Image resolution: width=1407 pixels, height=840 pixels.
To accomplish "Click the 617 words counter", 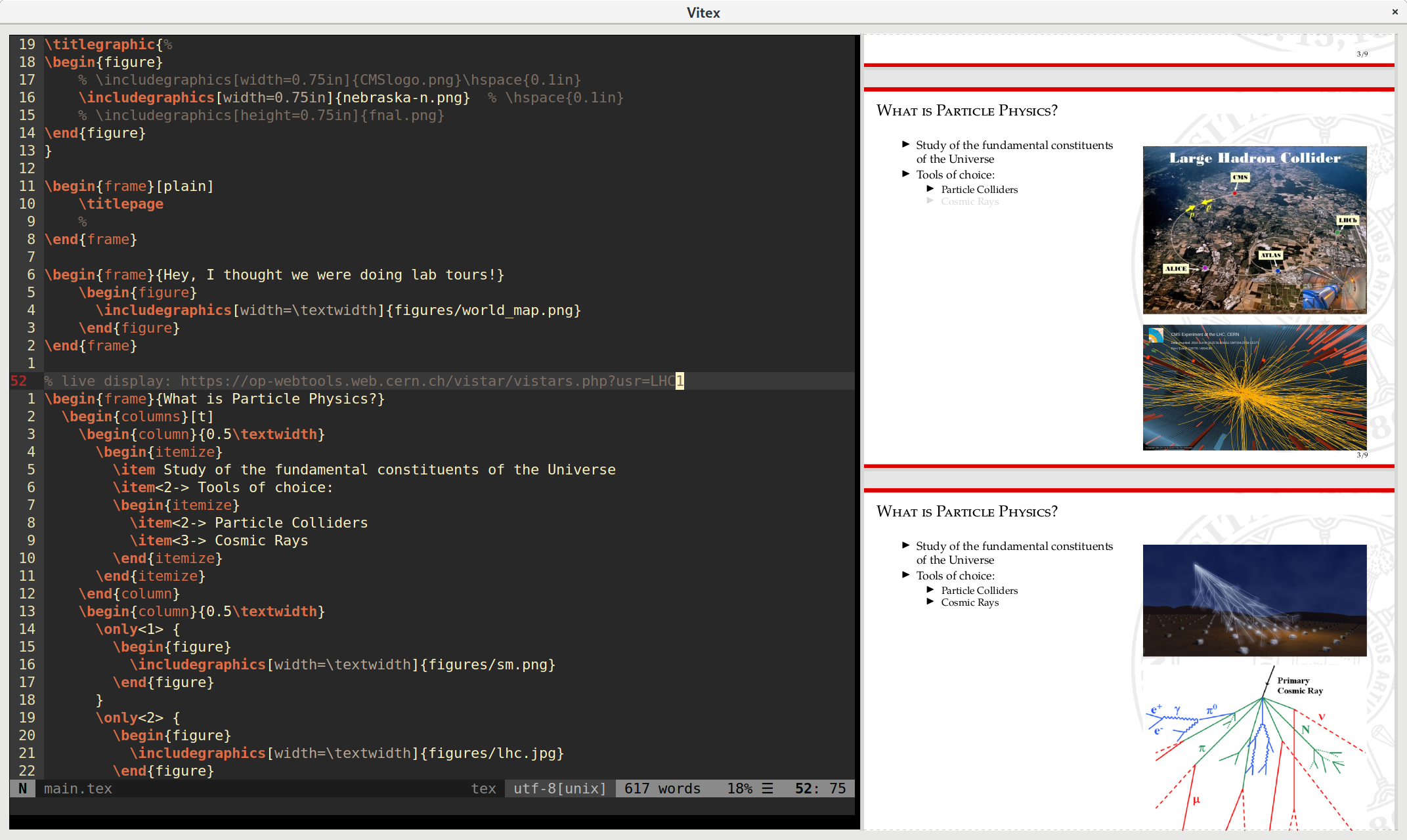I will pos(662,788).
